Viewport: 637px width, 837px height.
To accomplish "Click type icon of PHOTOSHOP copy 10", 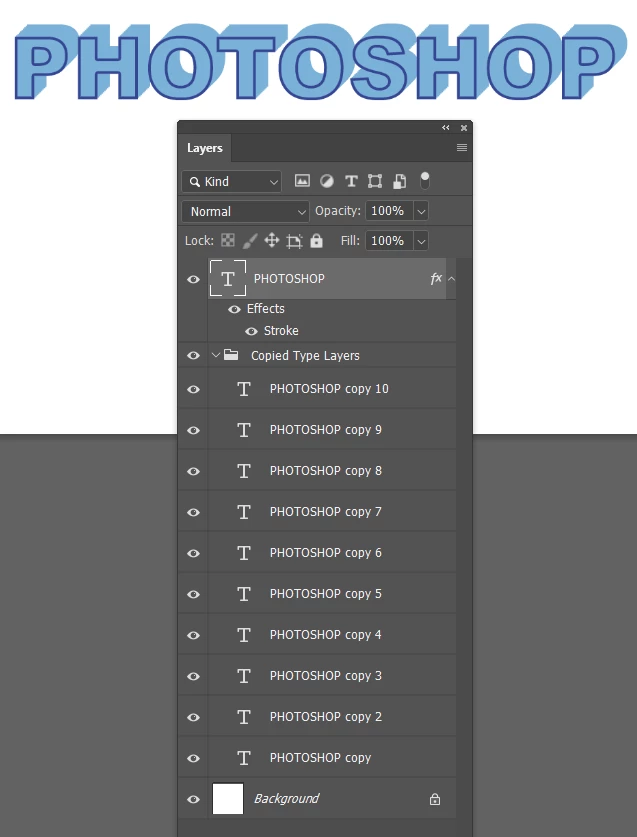I will coord(244,389).
